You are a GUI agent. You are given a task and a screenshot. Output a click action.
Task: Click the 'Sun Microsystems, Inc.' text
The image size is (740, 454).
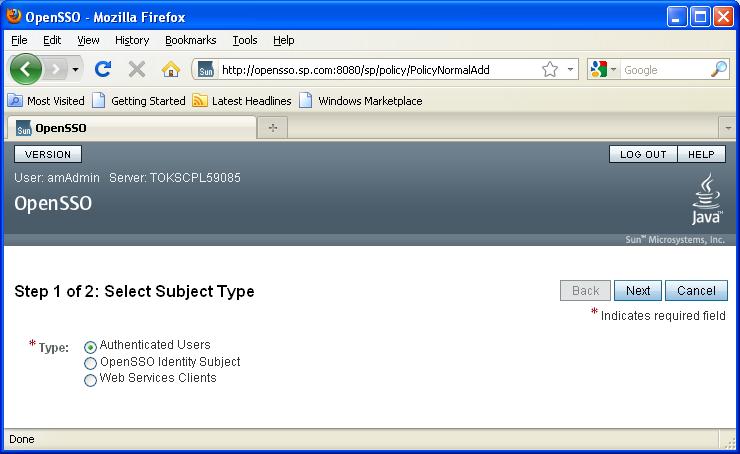click(675, 240)
